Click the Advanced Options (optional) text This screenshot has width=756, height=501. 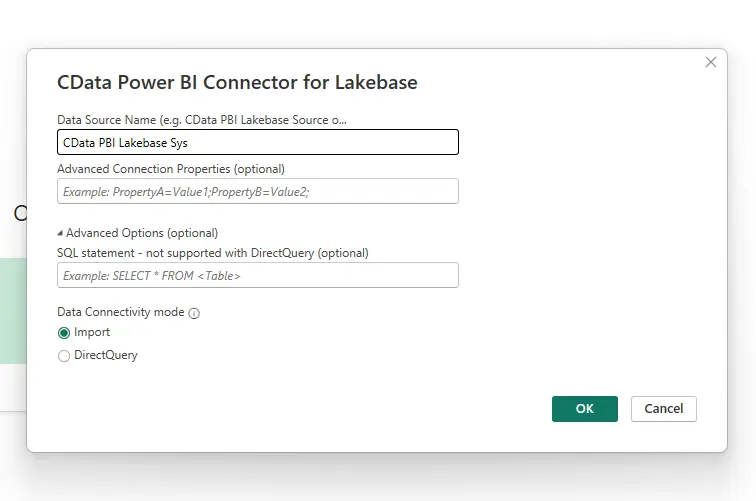pos(142,233)
